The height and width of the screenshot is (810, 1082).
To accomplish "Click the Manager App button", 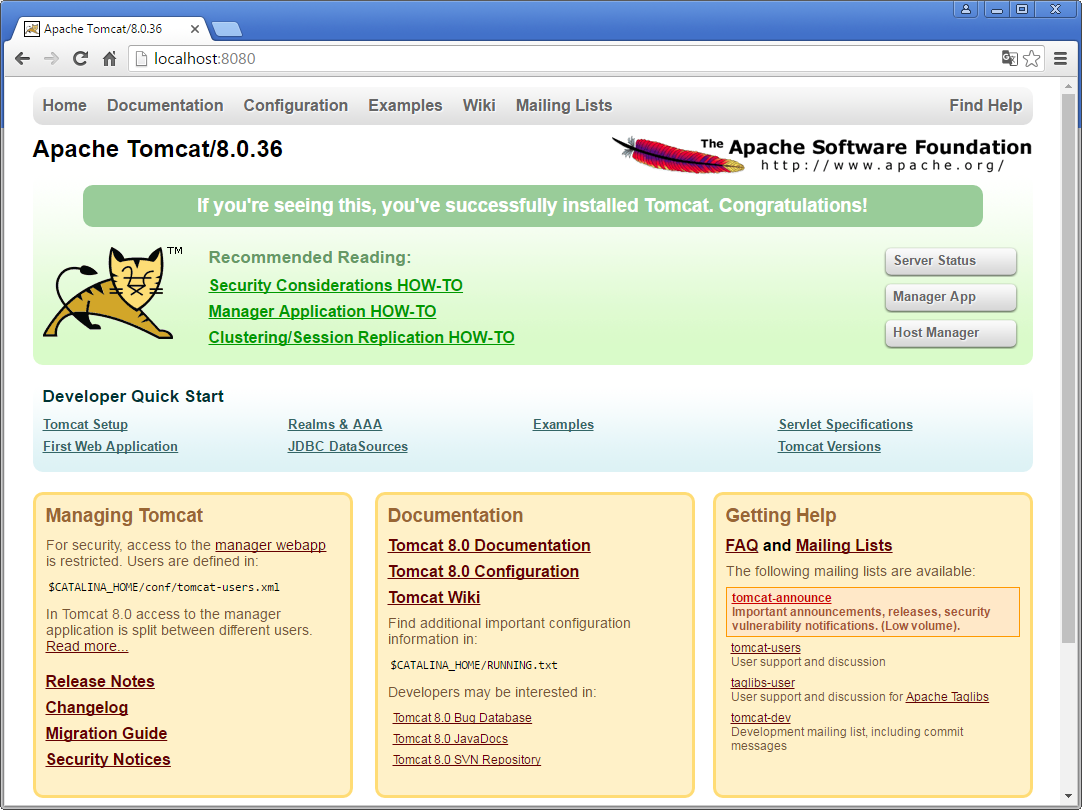I will click(x=950, y=297).
